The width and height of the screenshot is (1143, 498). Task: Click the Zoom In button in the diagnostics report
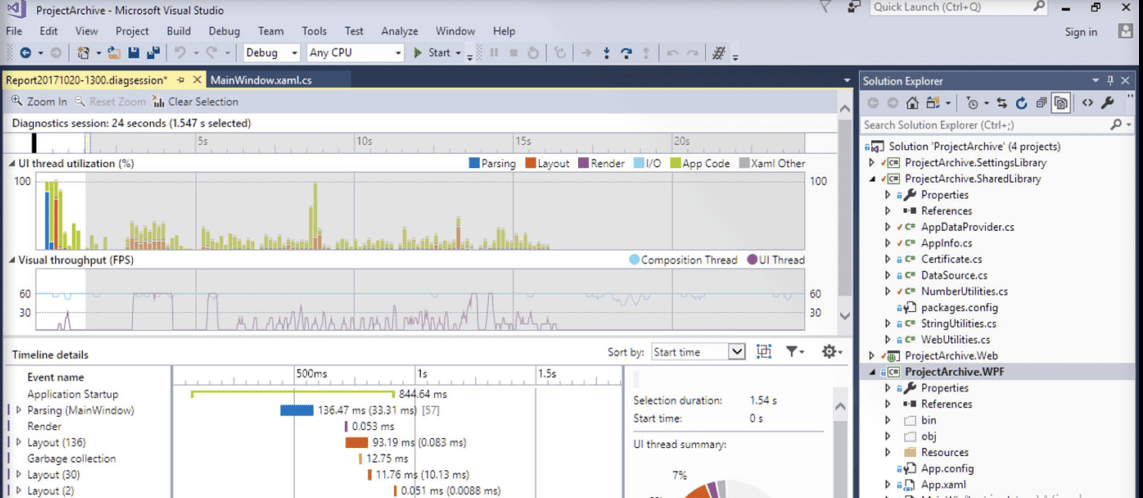(x=39, y=102)
